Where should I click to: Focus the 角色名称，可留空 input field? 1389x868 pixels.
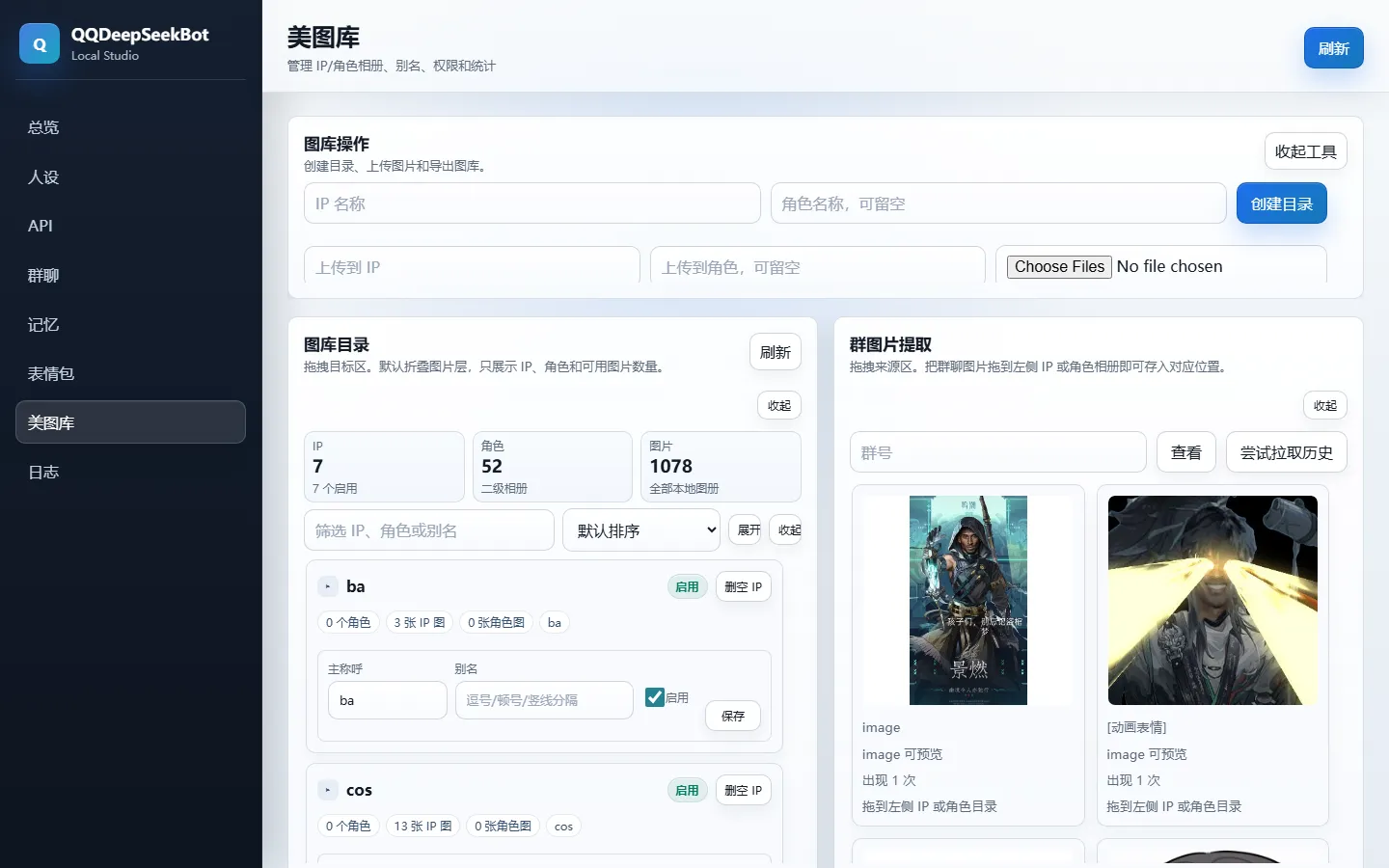click(x=998, y=203)
